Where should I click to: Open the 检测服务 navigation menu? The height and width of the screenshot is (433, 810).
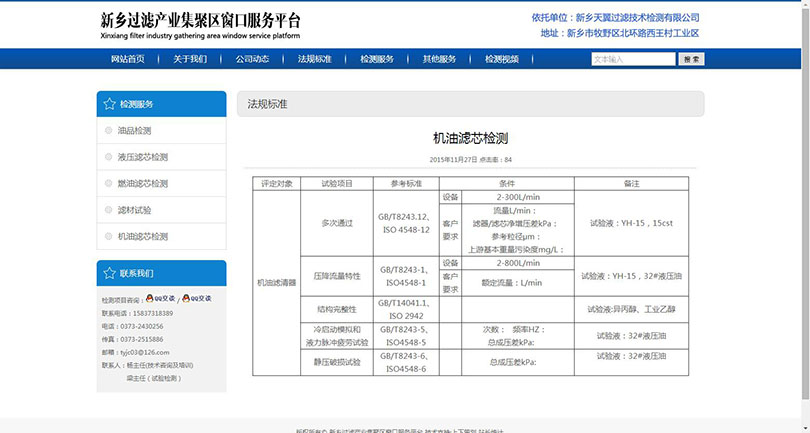(377, 59)
